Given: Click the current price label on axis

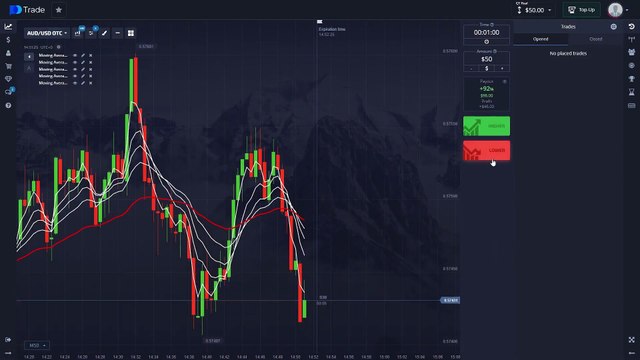Looking at the screenshot, I should pyautogui.click(x=450, y=300).
